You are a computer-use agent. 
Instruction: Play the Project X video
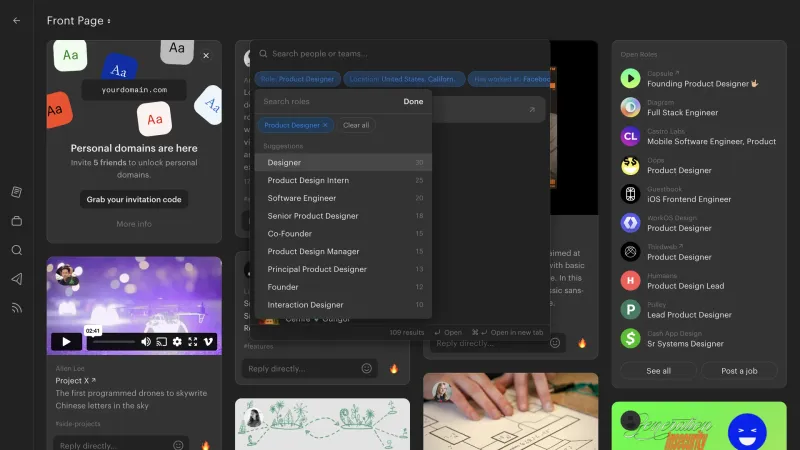coord(66,341)
